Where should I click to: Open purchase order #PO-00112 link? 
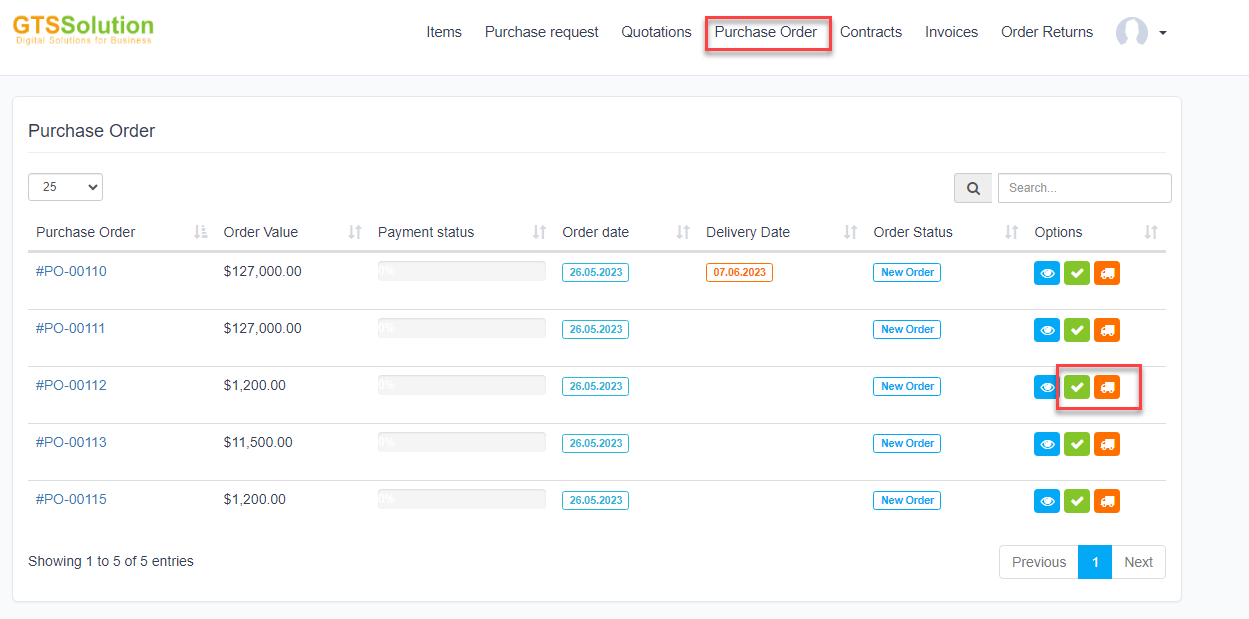(x=71, y=385)
